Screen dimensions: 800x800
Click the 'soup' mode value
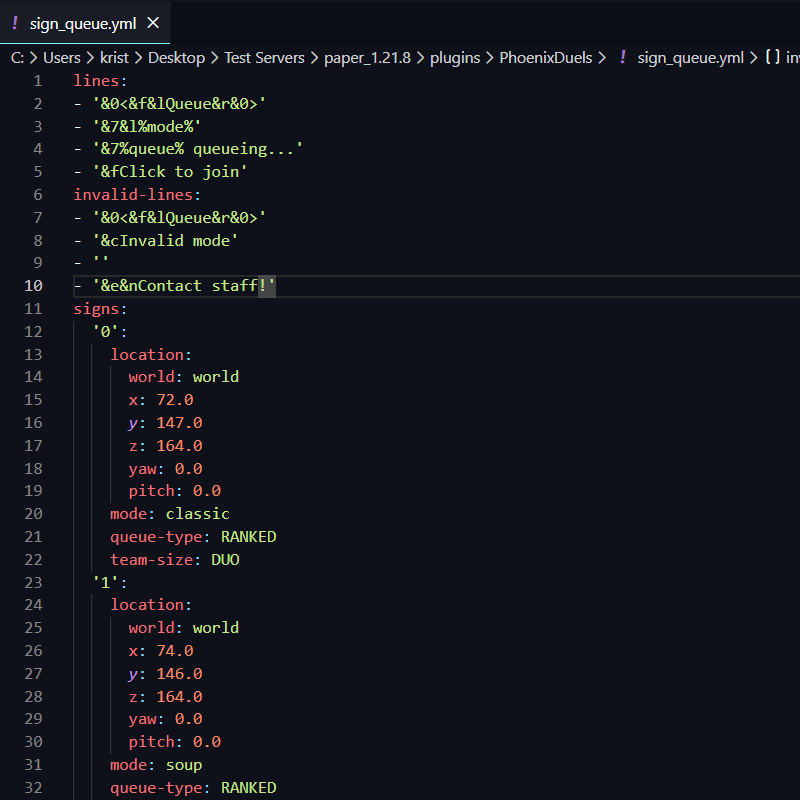pos(184,765)
